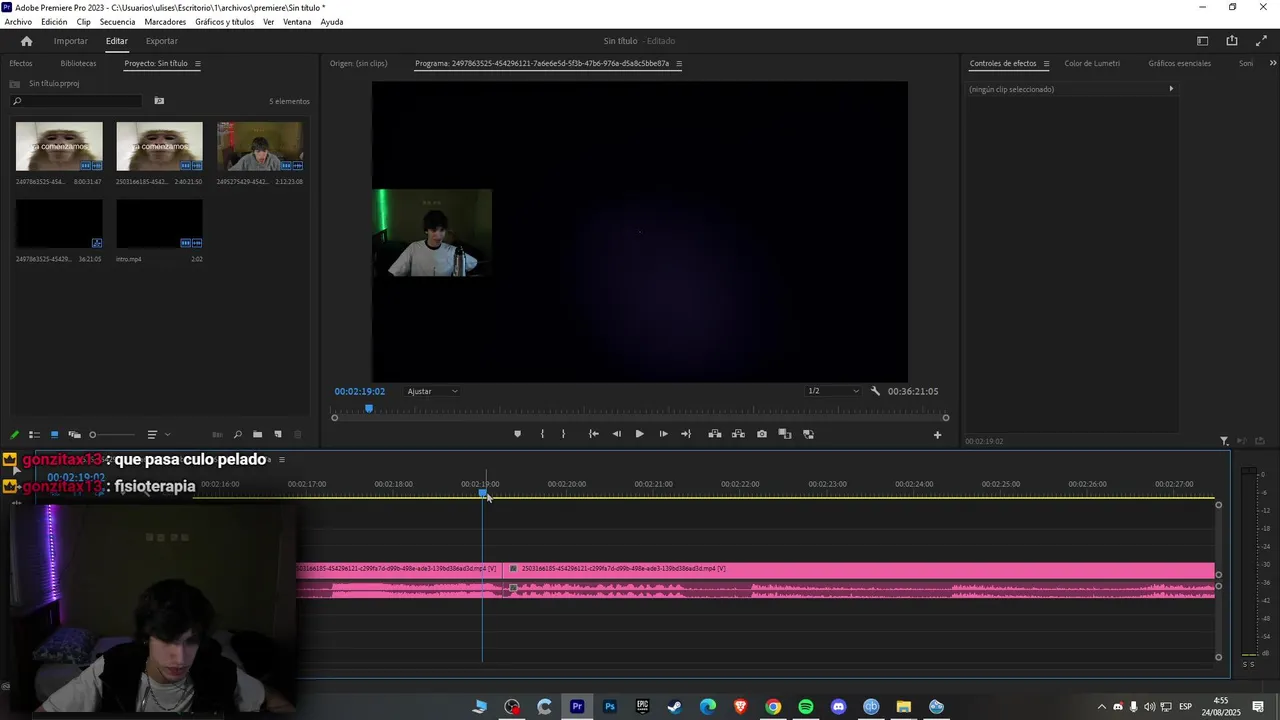Switch Project panel to icon view
The height and width of the screenshot is (720, 1280).
pyautogui.click(x=54, y=435)
